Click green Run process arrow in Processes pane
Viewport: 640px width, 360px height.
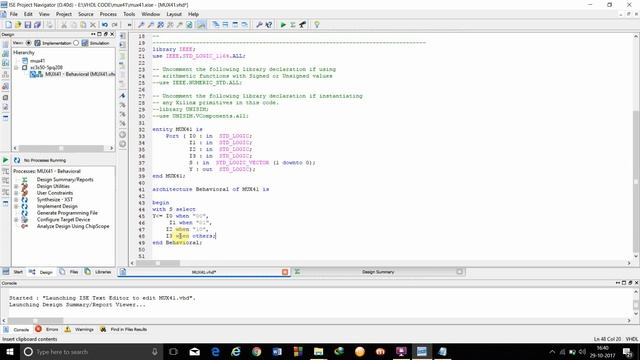click(5, 160)
